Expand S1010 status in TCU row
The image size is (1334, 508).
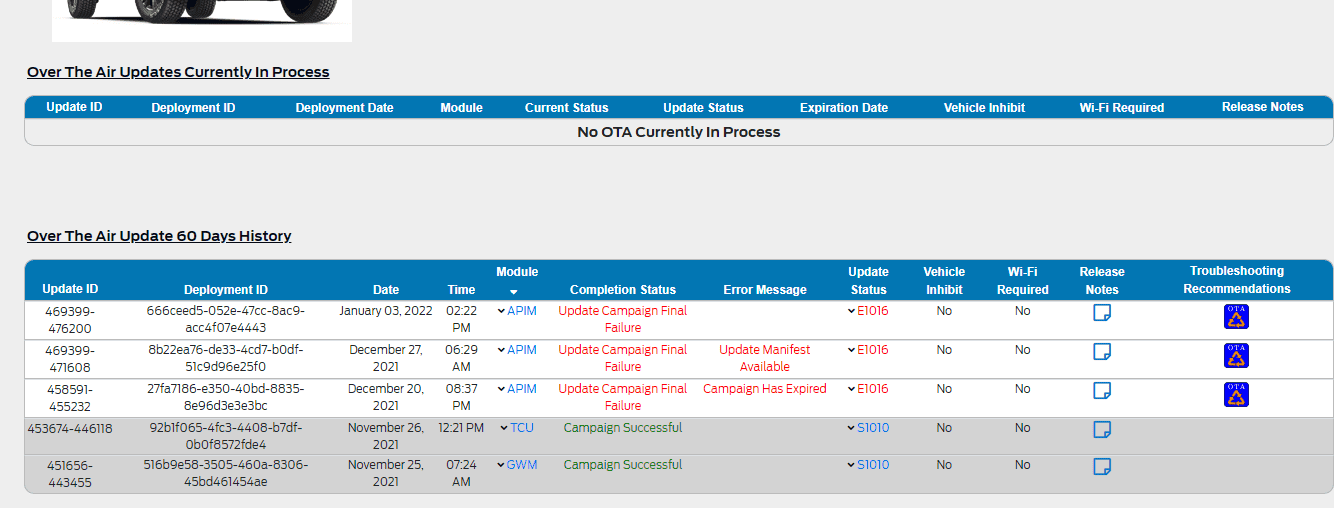coord(851,428)
